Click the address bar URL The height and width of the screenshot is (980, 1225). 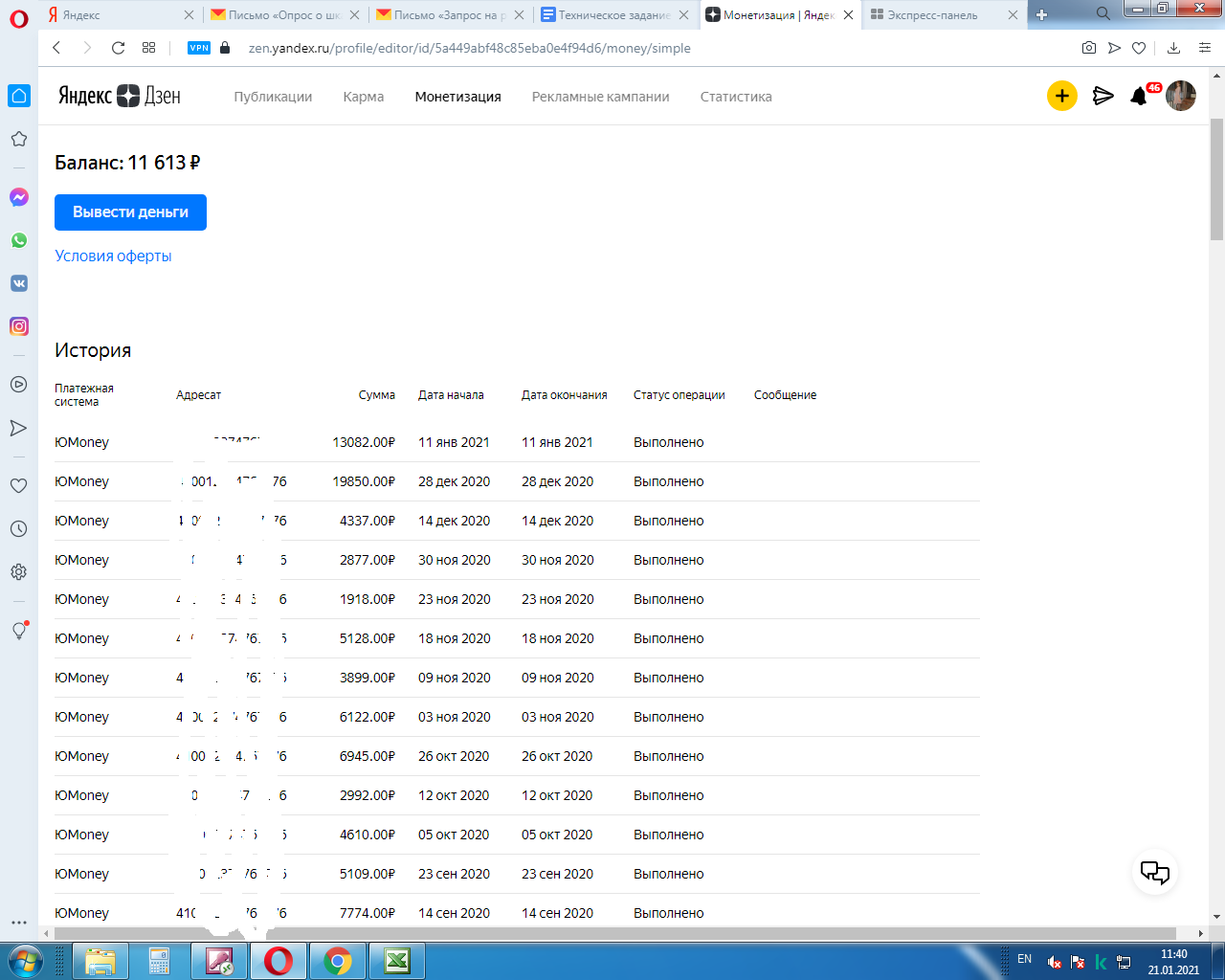tap(469, 48)
